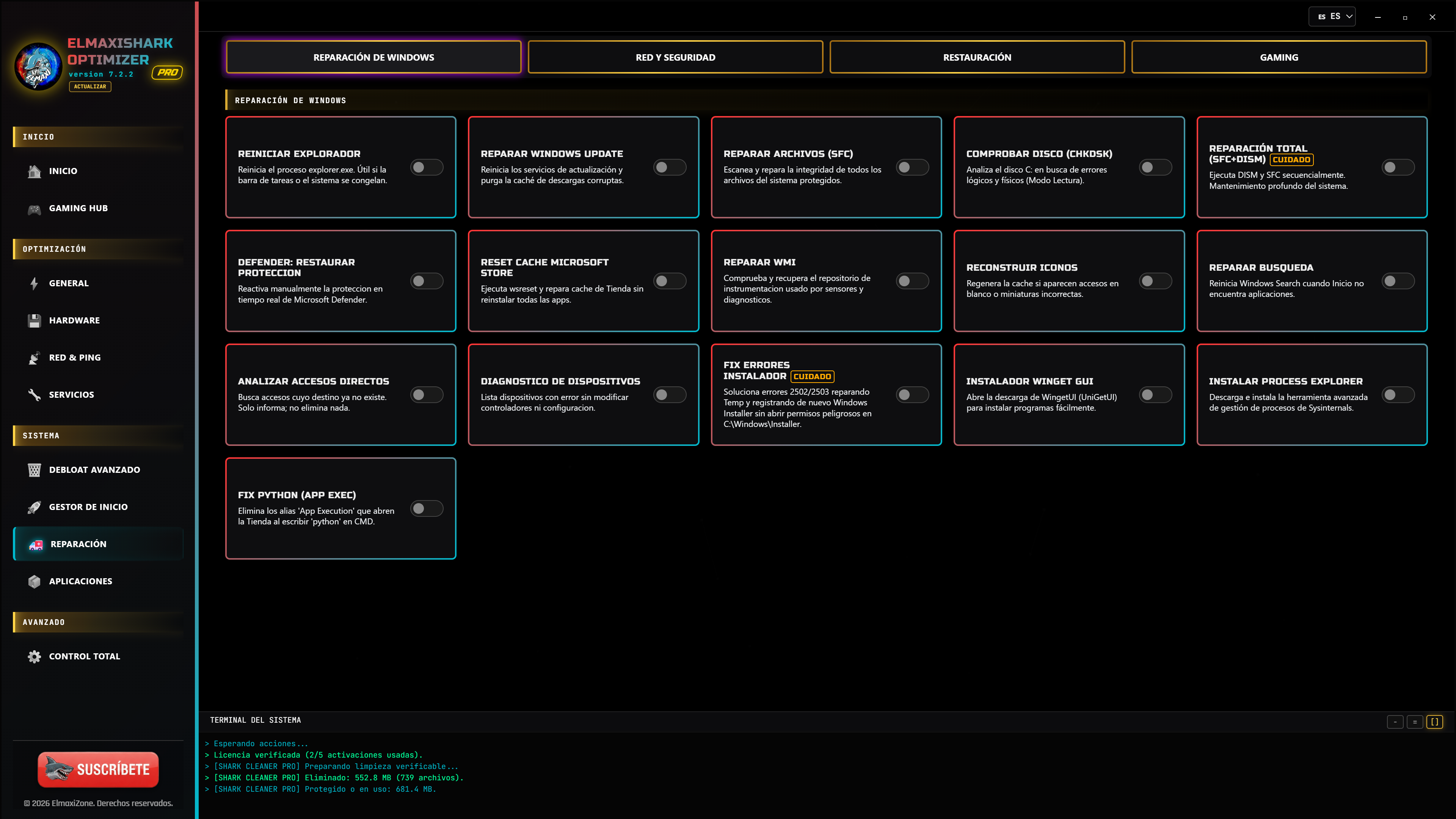Turn on the Fix Python (App Exec) toggle
This screenshot has height=819, width=1456.
(x=427, y=509)
